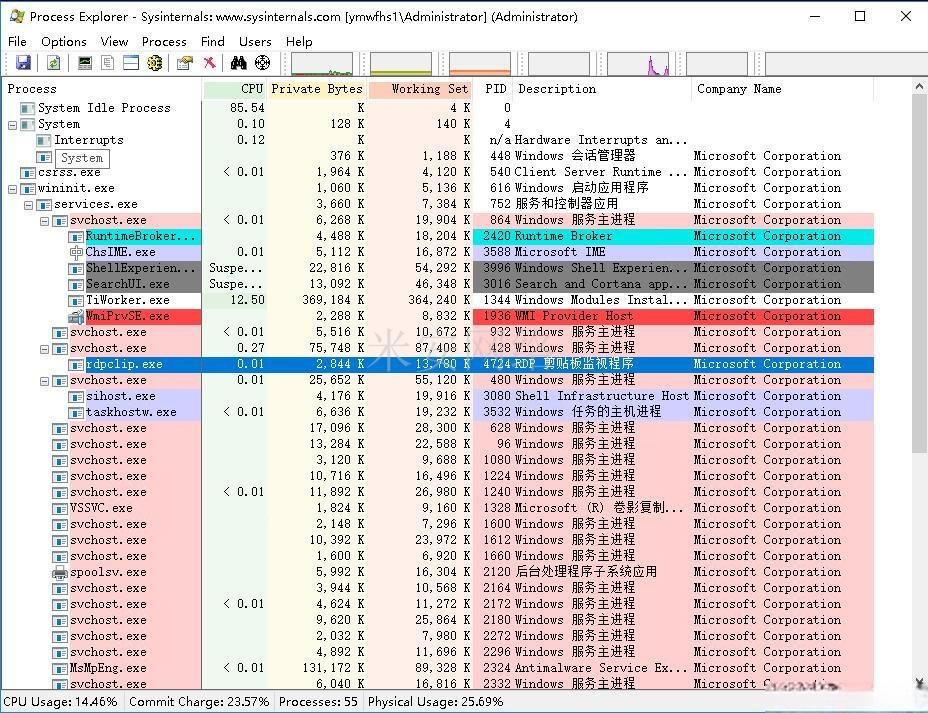The image size is (928, 713).
Task: Open the File menu
Action: [x=17, y=41]
